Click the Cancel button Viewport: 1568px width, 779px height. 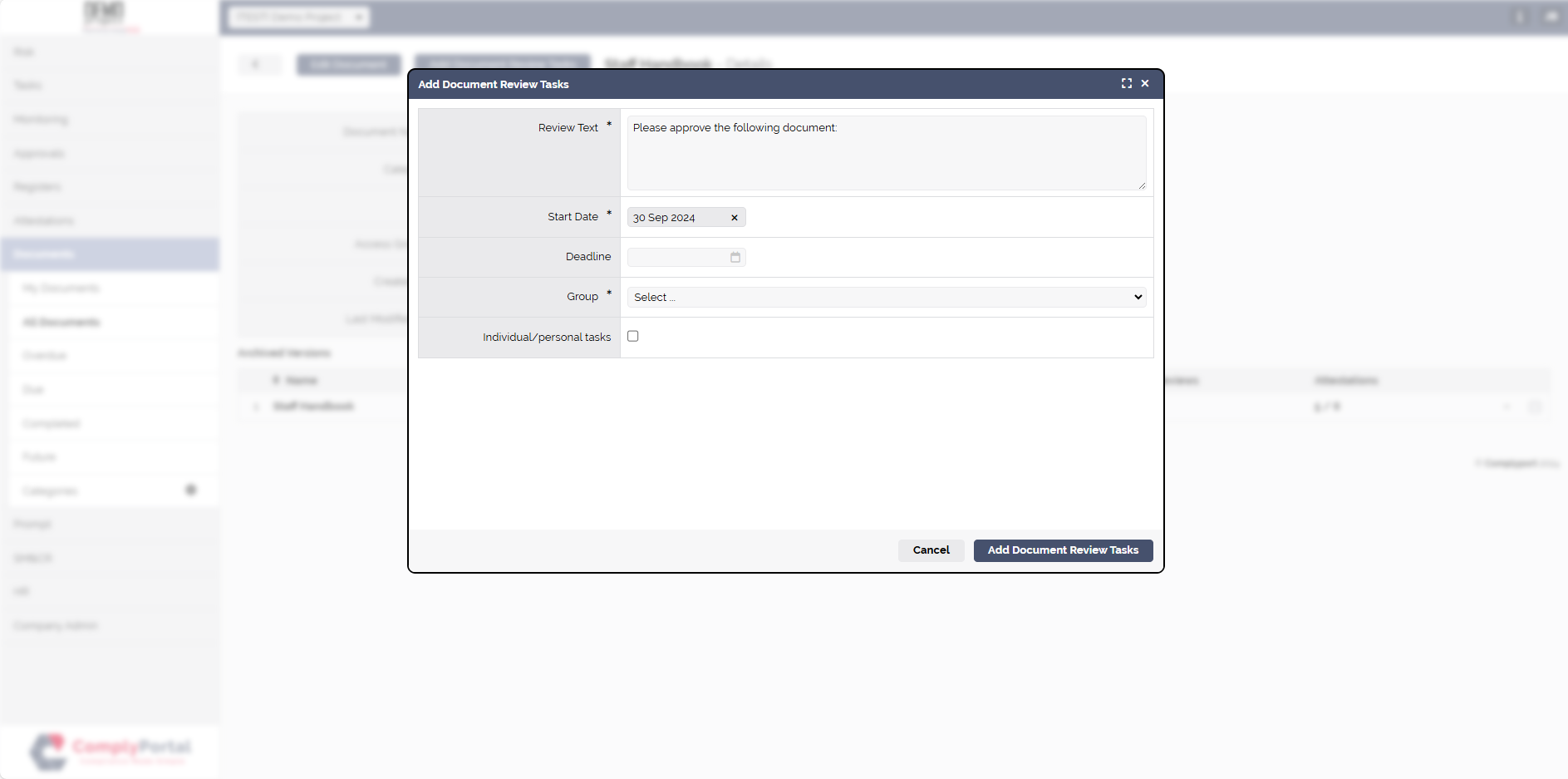point(931,550)
